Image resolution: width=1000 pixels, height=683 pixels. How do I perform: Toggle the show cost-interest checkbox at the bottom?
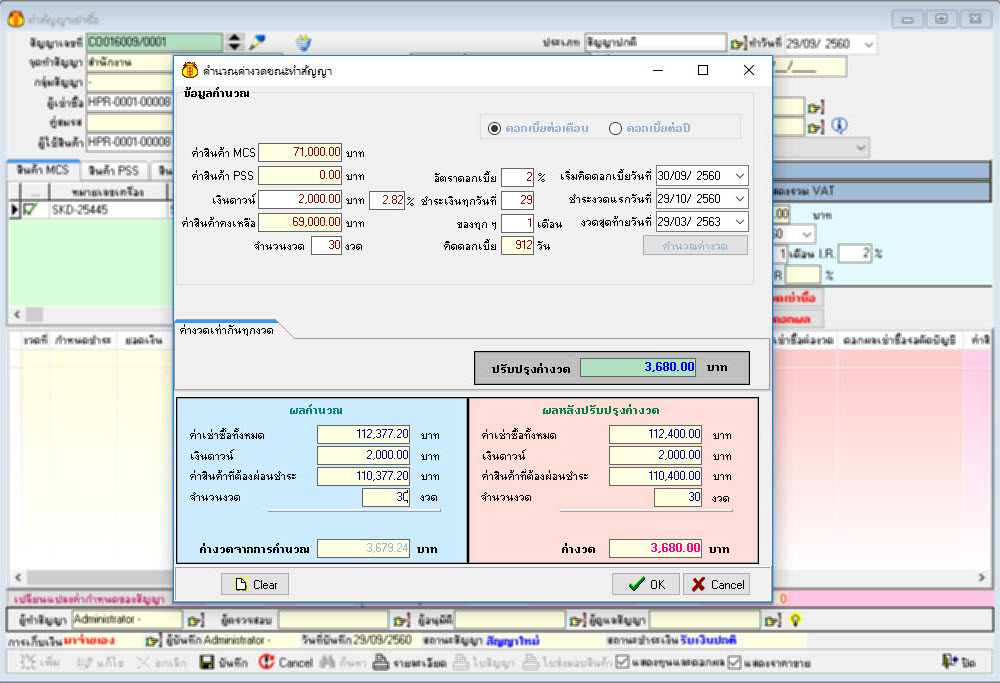pyautogui.click(x=622, y=661)
